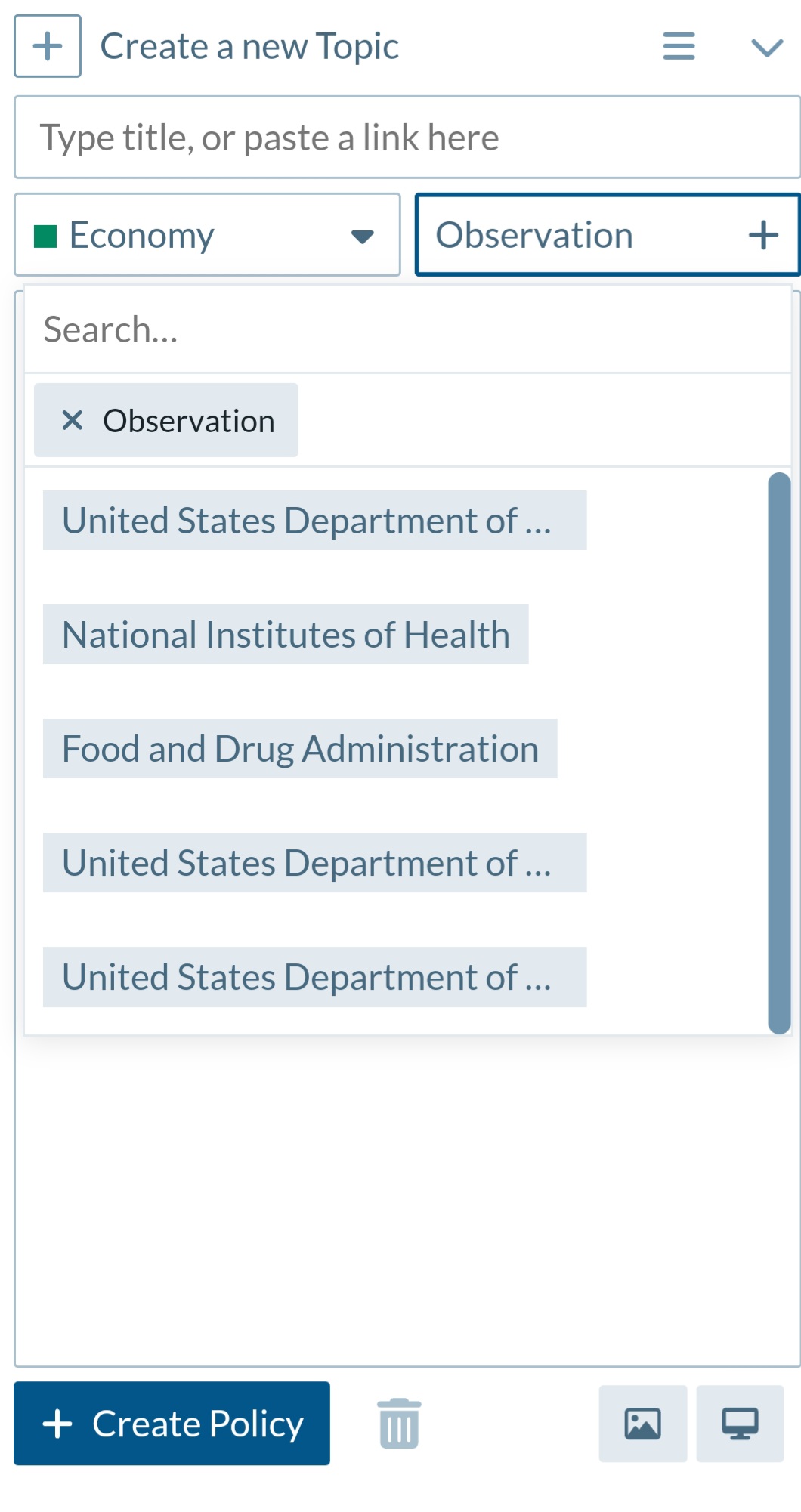Click the tag list scrollbar
801x1512 pixels.
[x=779, y=753]
